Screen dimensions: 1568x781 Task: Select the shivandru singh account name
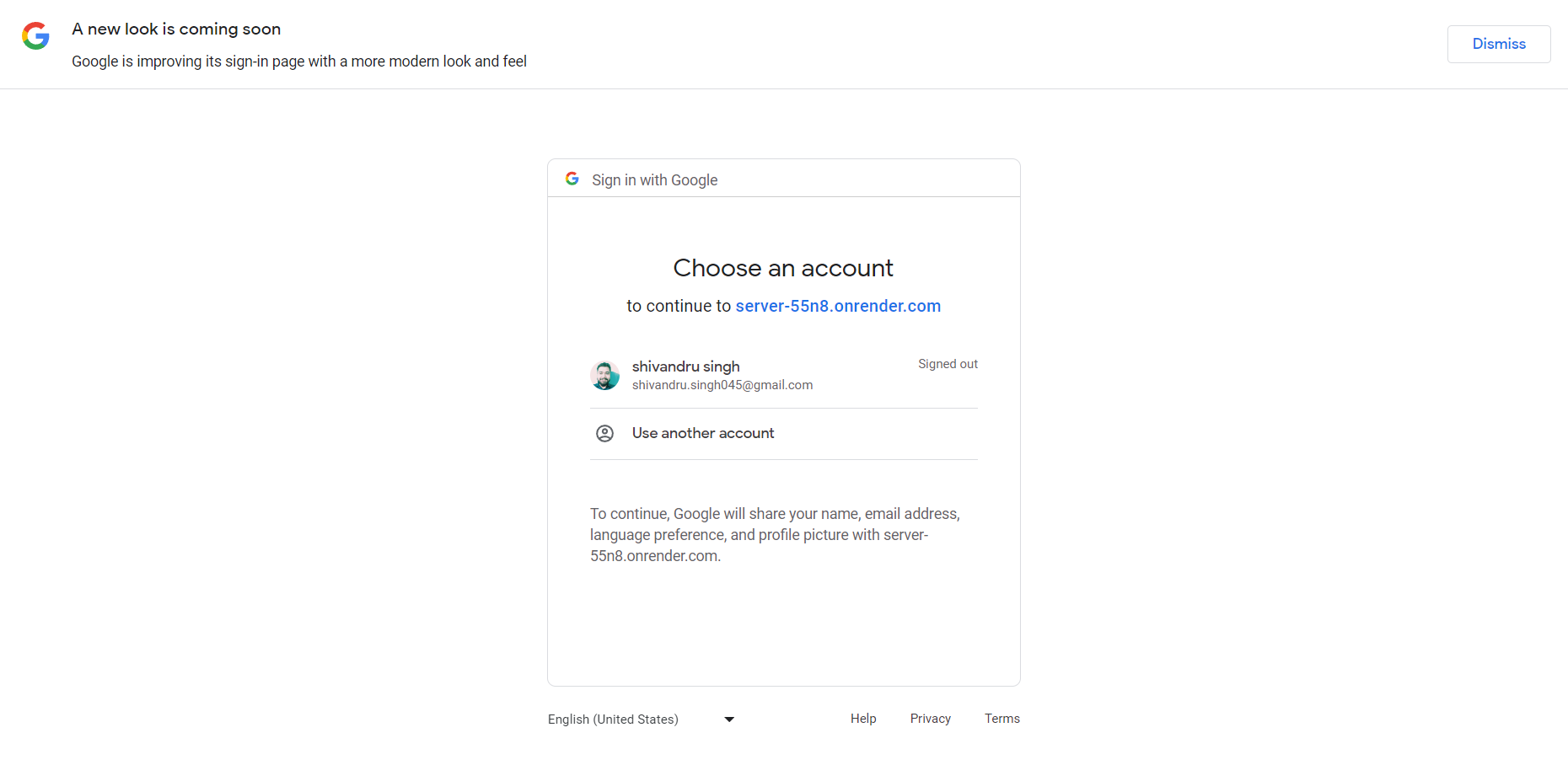click(x=685, y=366)
